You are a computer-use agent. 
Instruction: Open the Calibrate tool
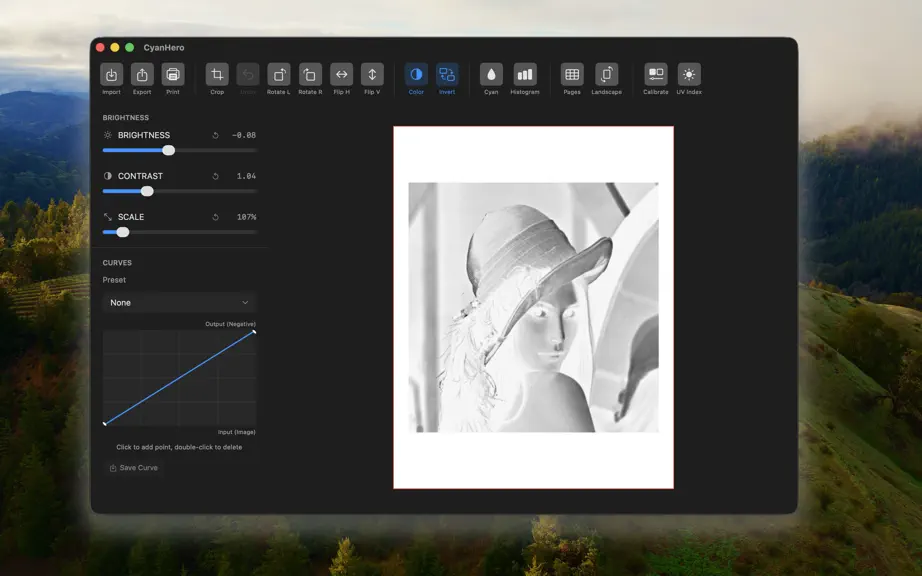(656, 75)
